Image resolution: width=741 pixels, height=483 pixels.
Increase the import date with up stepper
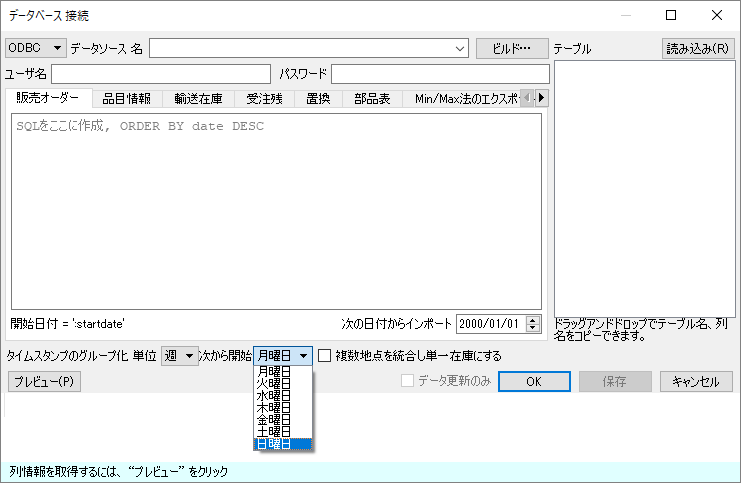[533, 319]
